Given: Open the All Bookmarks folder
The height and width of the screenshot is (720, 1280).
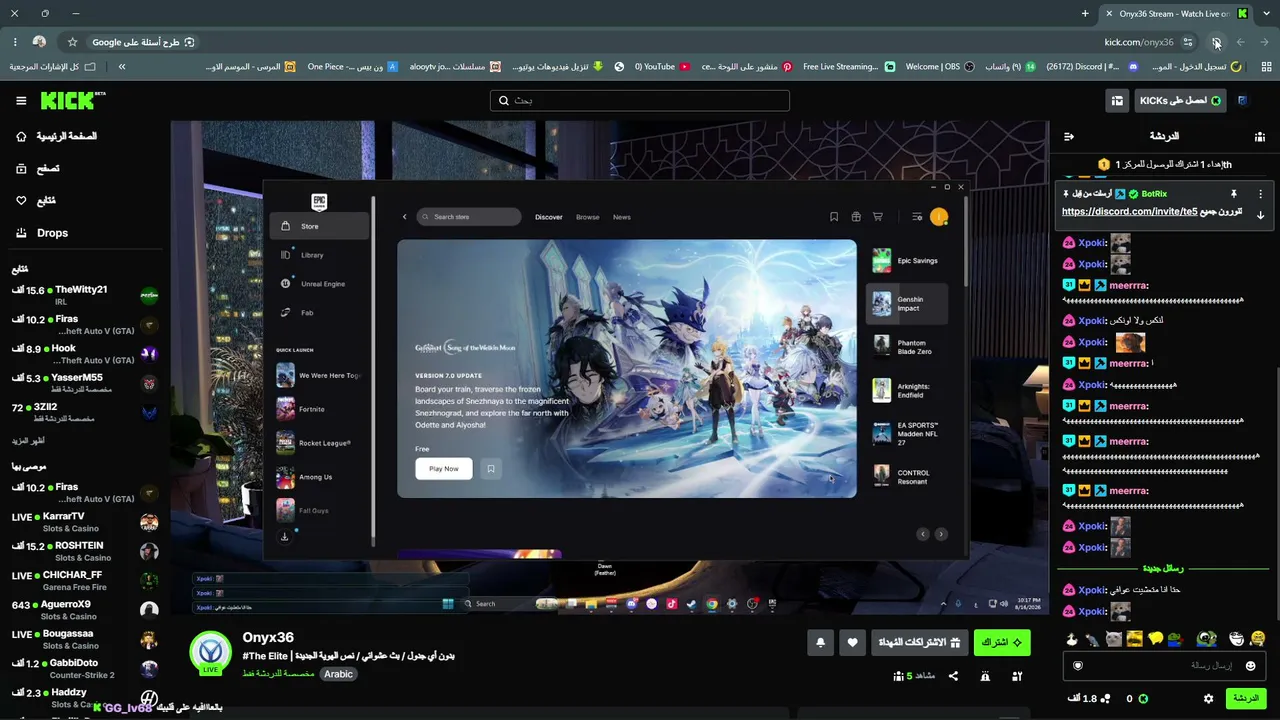Looking at the screenshot, I should pos(52,67).
